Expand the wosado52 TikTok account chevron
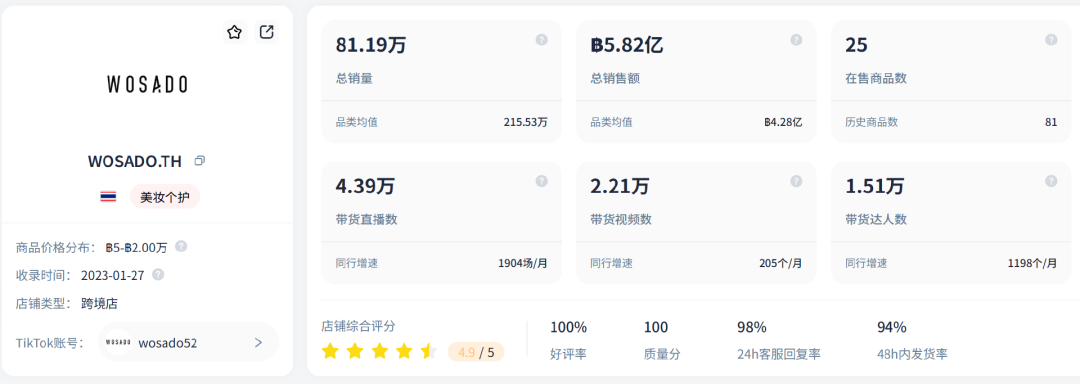The height and width of the screenshot is (384, 1080). [258, 342]
